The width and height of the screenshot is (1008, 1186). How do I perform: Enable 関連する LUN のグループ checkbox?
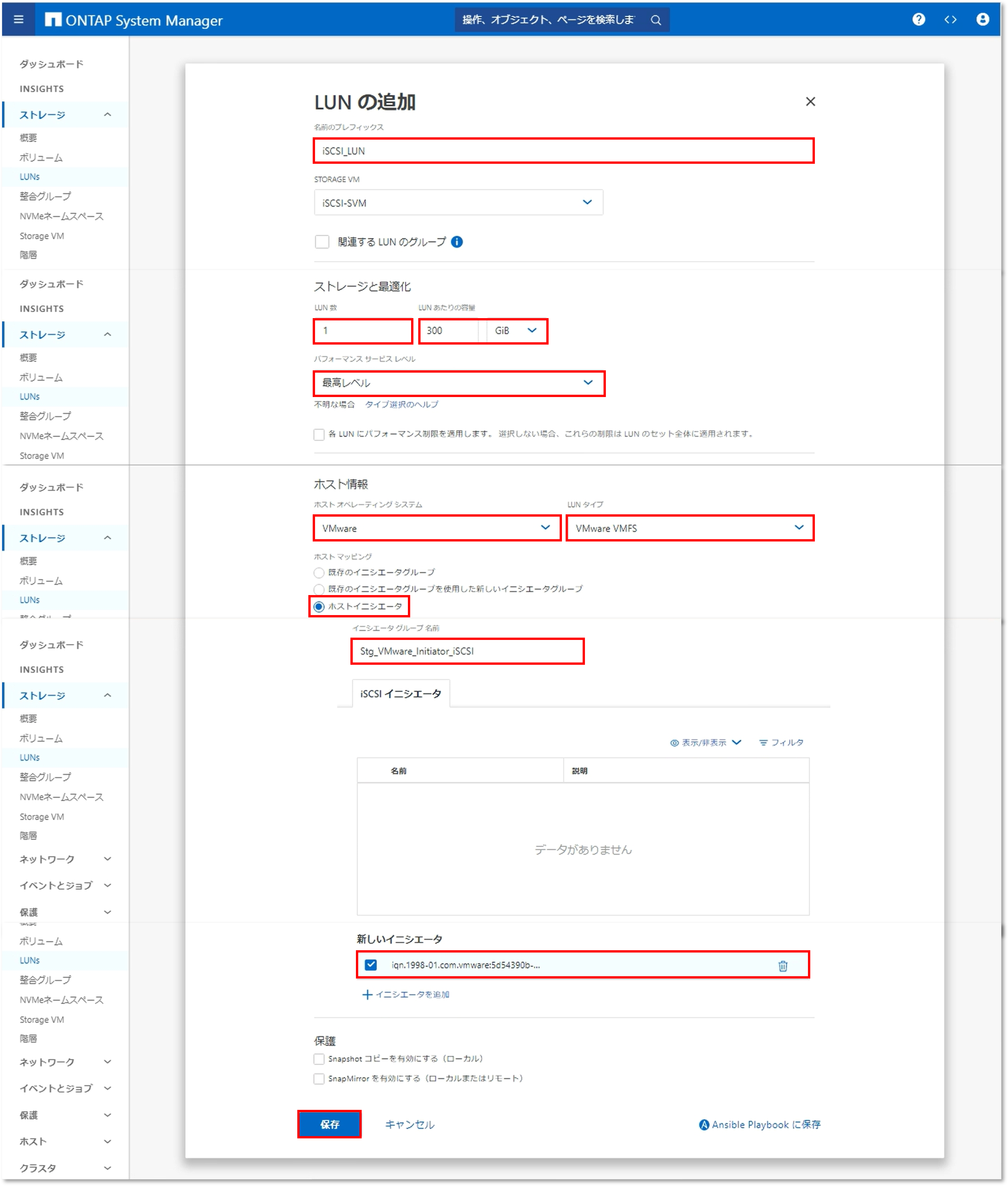point(322,242)
